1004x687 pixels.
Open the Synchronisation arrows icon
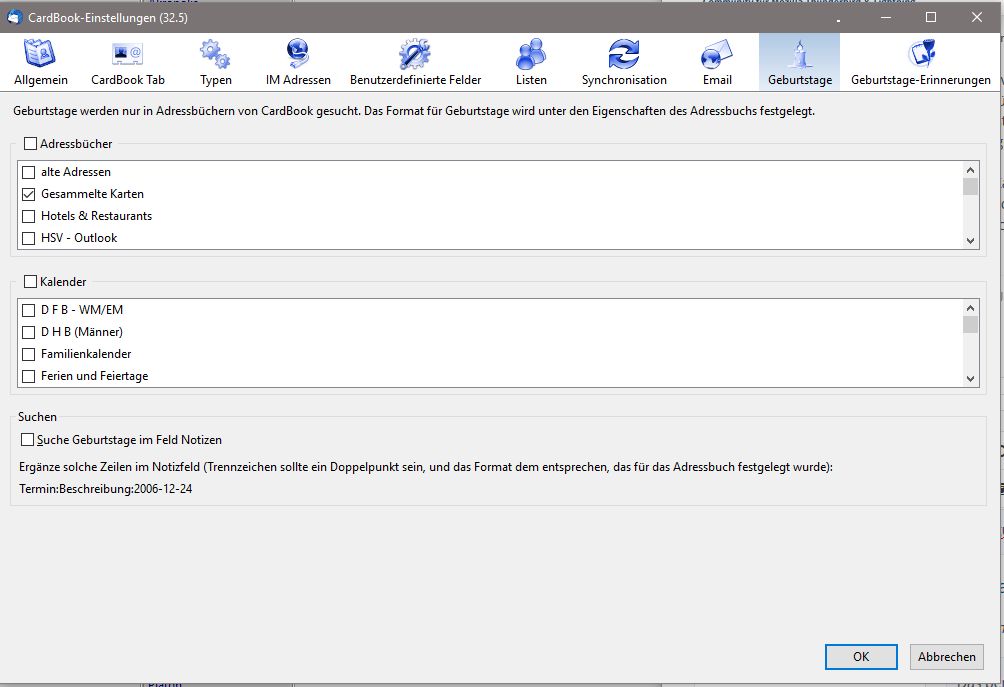[x=624, y=53]
